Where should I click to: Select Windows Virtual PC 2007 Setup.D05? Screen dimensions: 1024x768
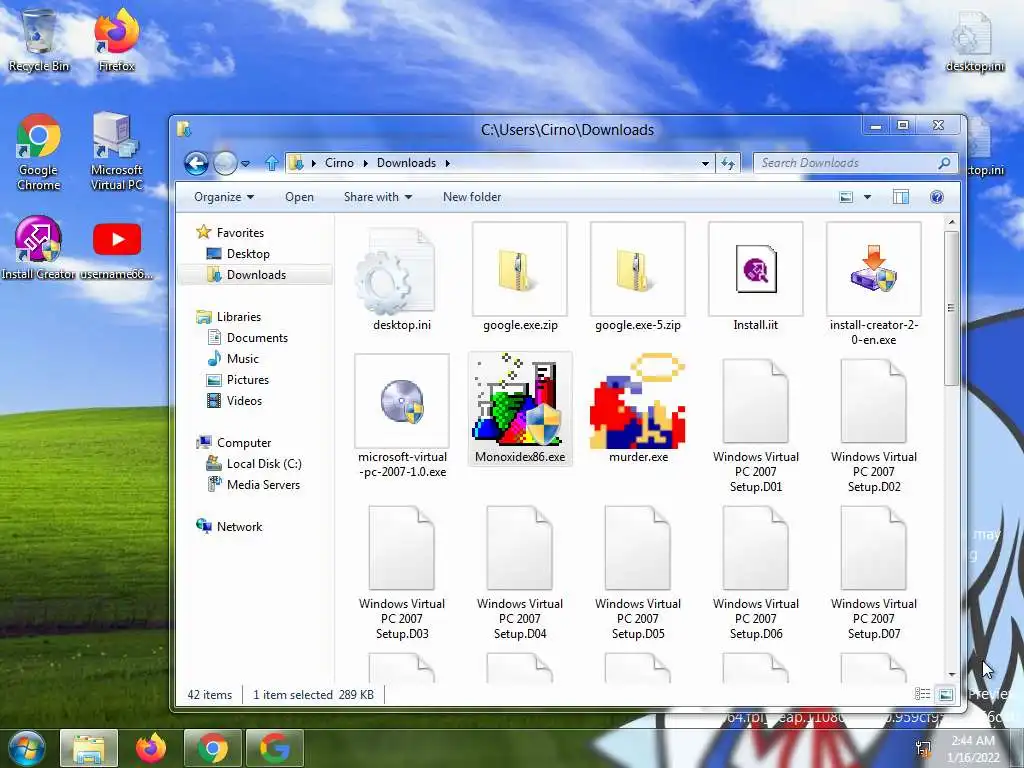point(638,573)
